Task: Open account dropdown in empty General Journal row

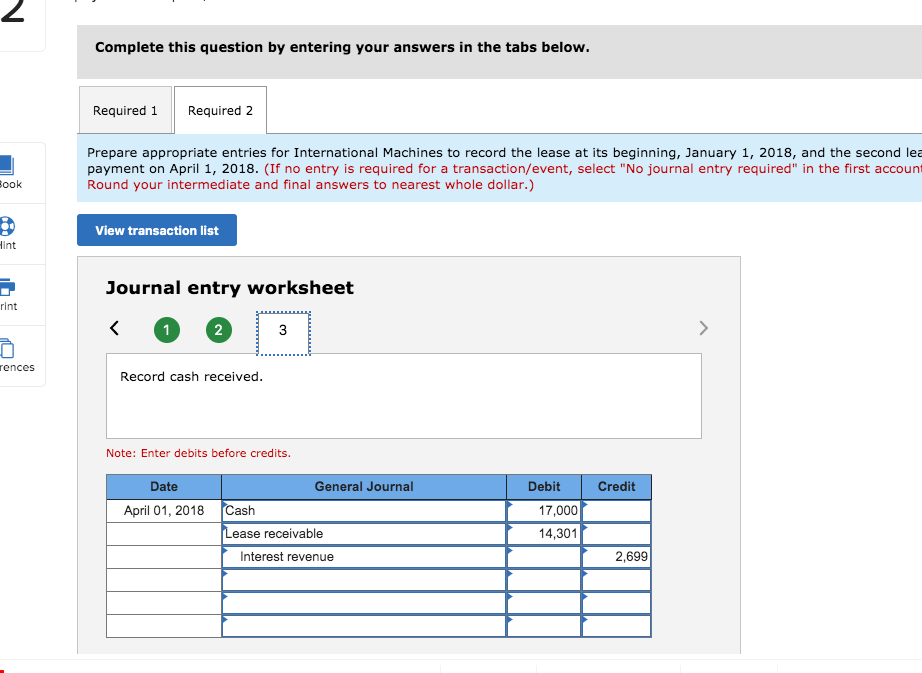Action: coord(363,580)
